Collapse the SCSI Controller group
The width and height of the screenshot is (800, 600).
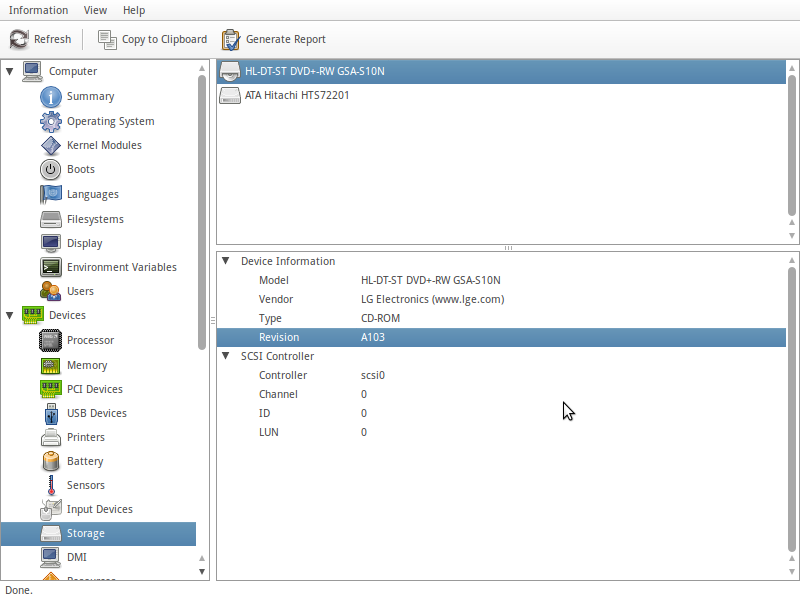226,356
